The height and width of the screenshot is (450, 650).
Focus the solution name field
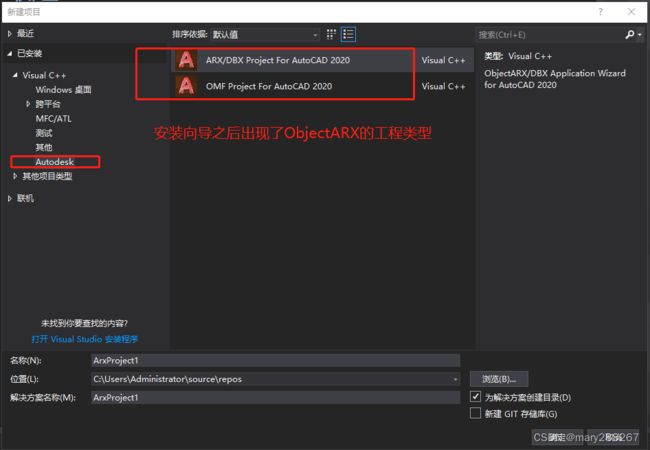tap(275, 397)
